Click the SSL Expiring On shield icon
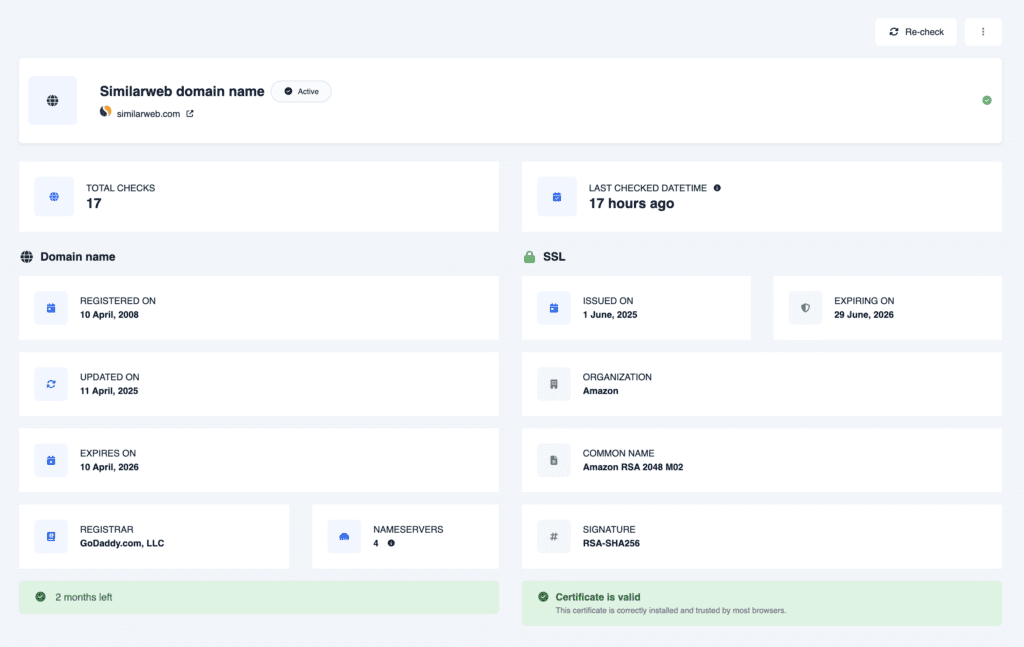 tap(805, 308)
